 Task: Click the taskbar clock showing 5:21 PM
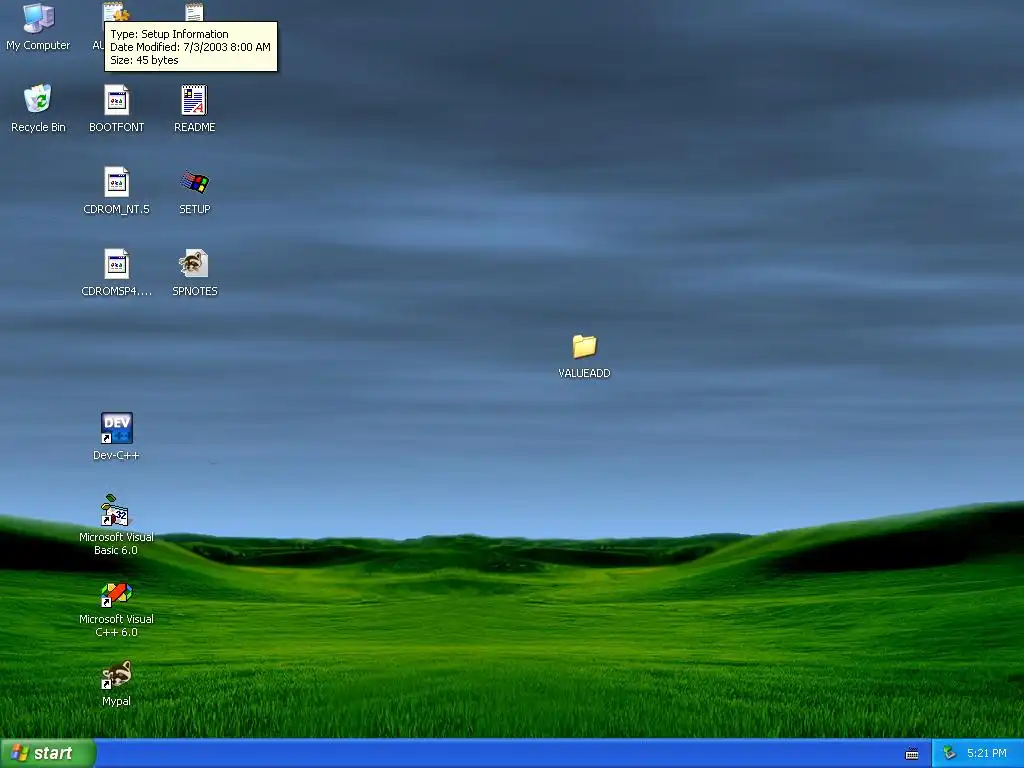click(987, 754)
